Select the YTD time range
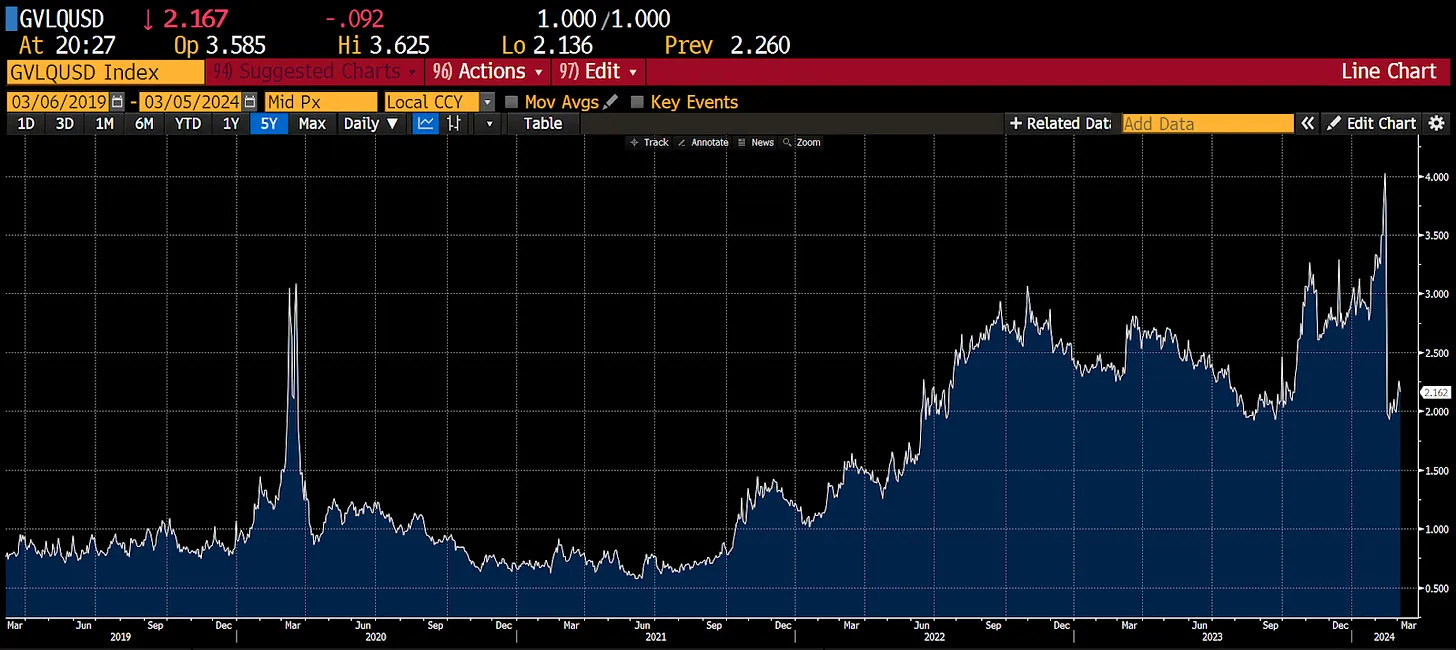Screen dimensions: 1456x650 pos(188,124)
